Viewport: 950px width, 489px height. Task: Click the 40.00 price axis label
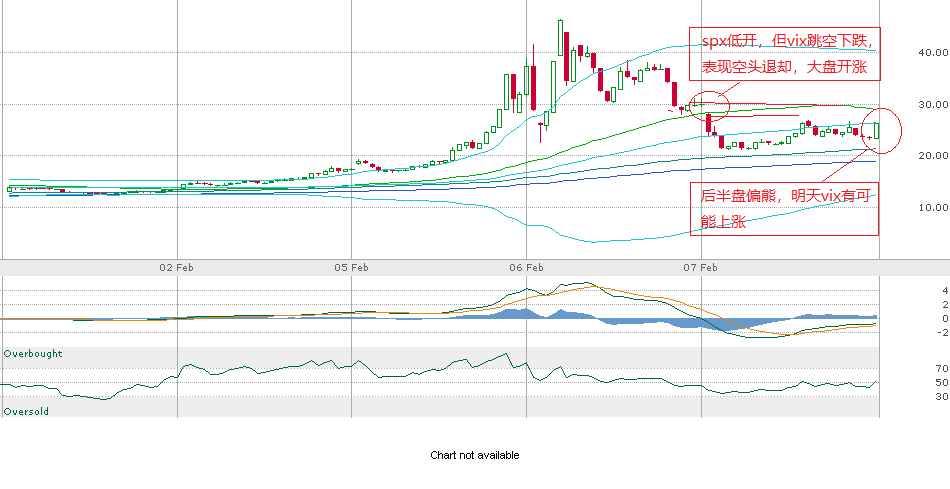coord(930,53)
